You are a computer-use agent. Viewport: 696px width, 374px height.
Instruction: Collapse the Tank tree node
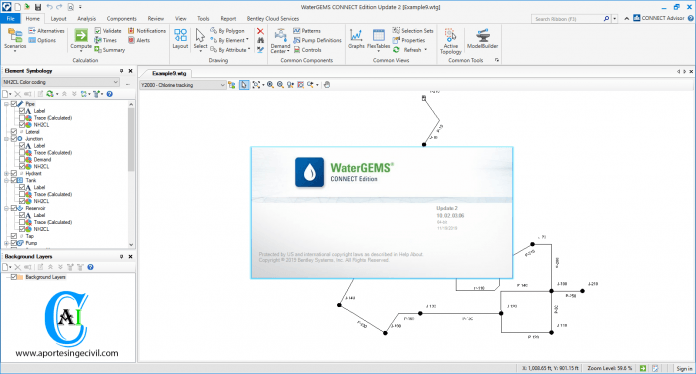[6, 181]
